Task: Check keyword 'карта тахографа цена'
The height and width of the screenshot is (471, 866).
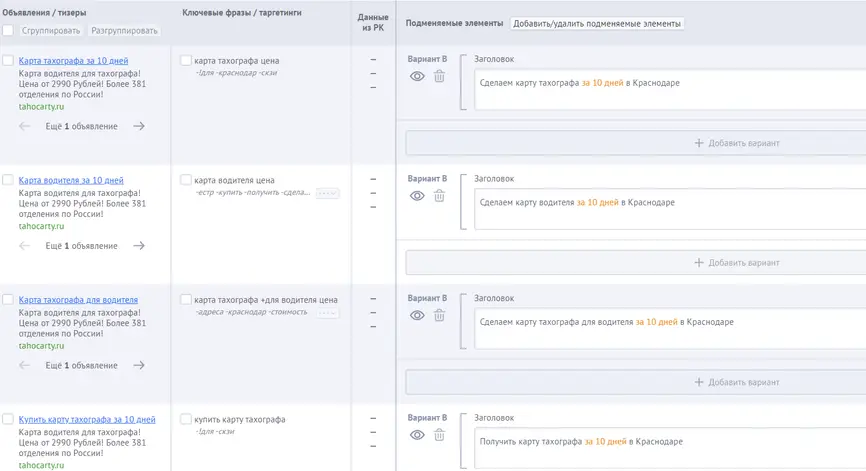Action: [186, 60]
